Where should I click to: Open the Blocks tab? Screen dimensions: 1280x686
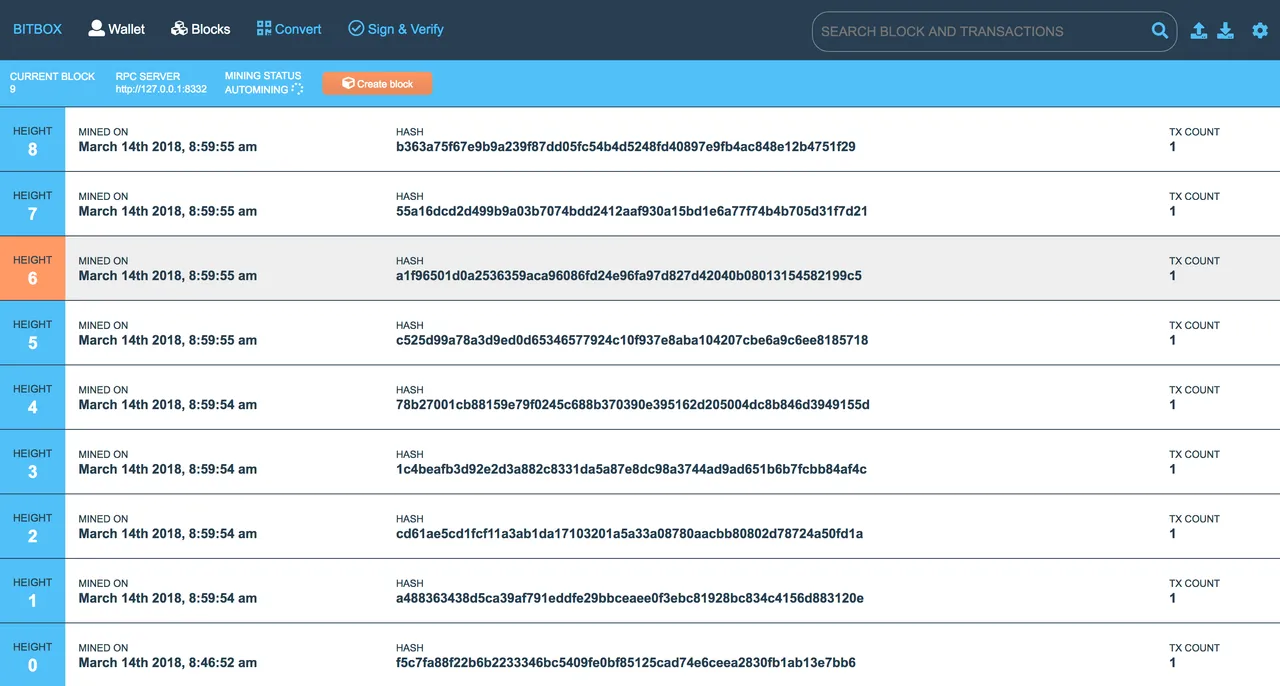click(200, 29)
